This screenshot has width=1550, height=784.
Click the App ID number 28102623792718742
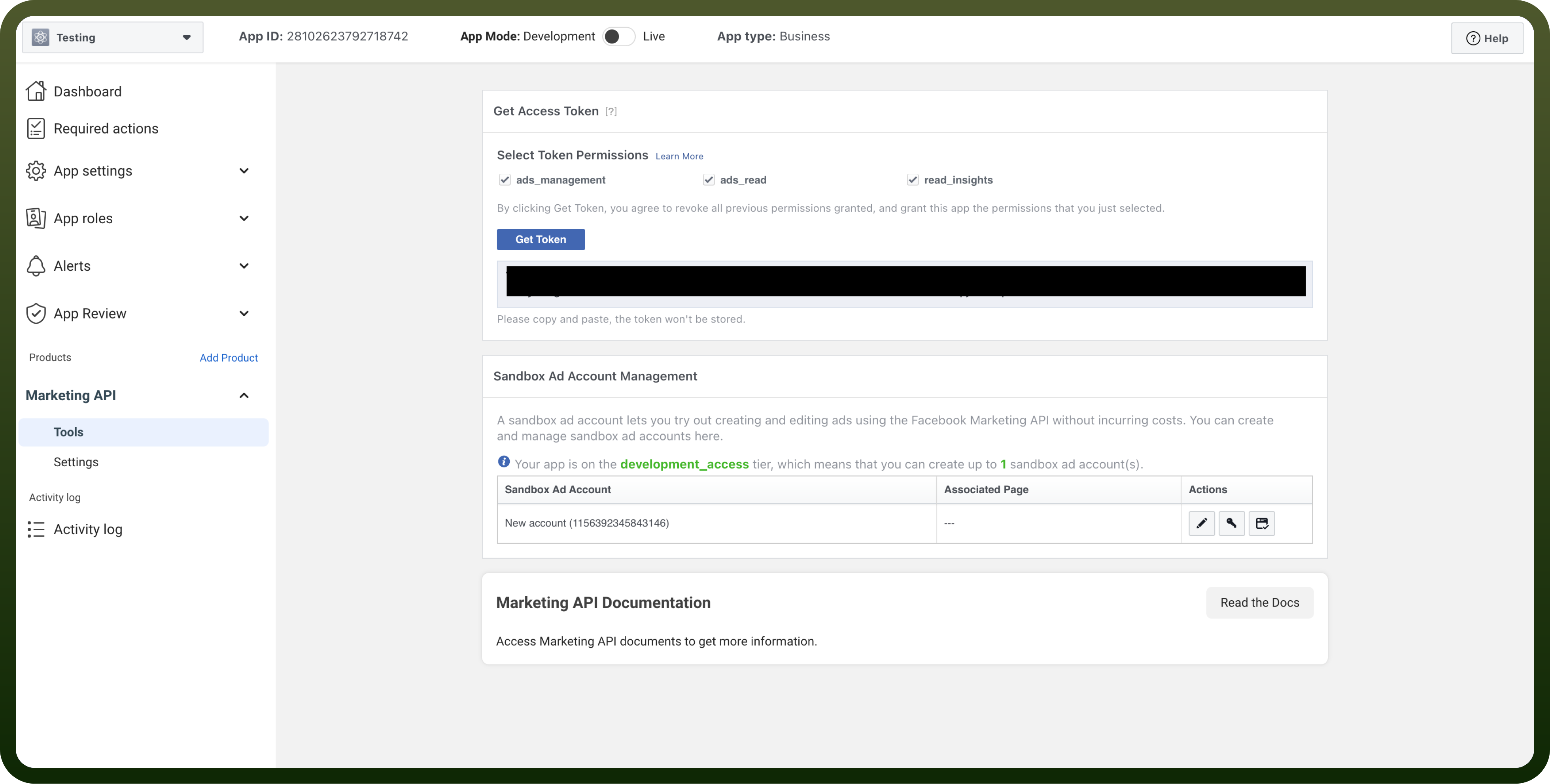tap(347, 36)
